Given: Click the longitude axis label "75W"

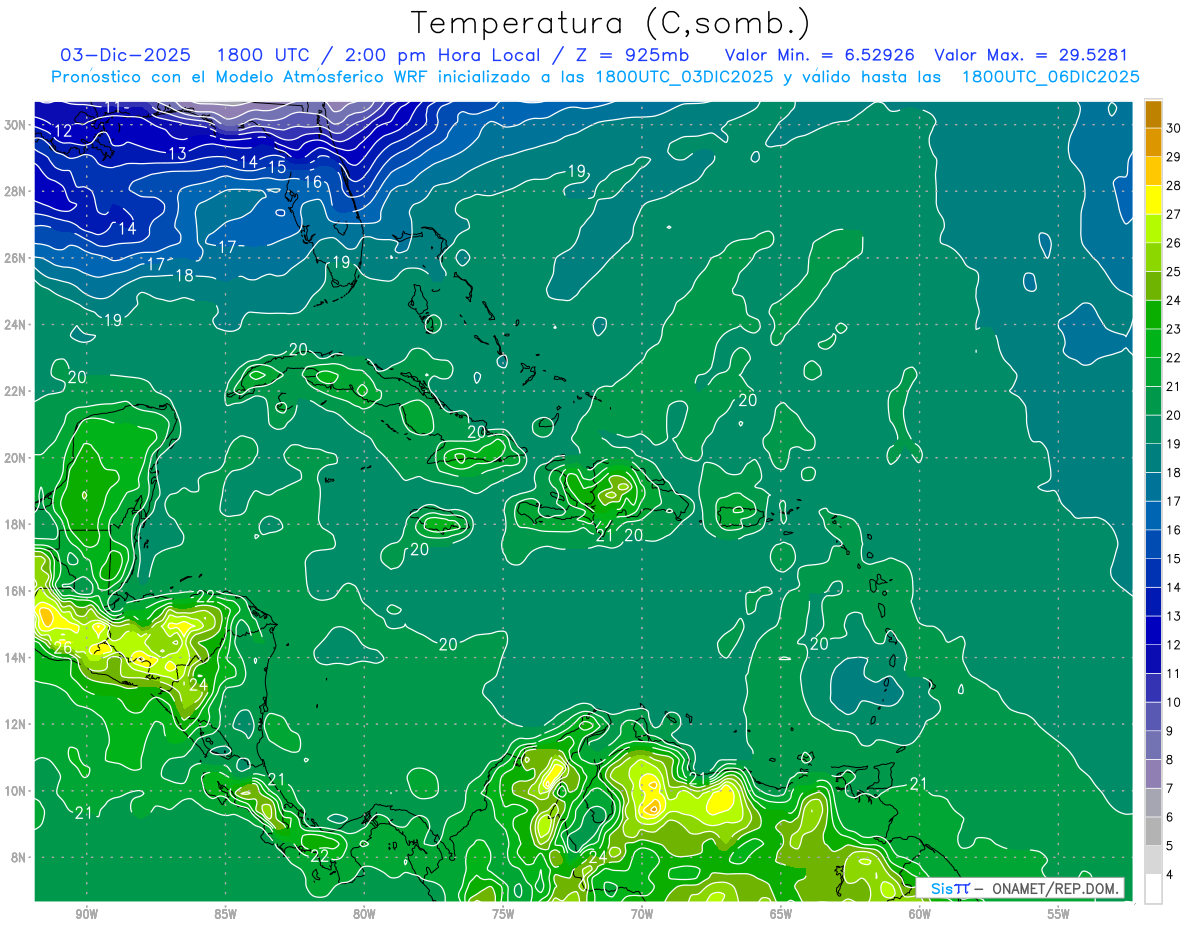Looking at the screenshot, I should [x=503, y=914].
